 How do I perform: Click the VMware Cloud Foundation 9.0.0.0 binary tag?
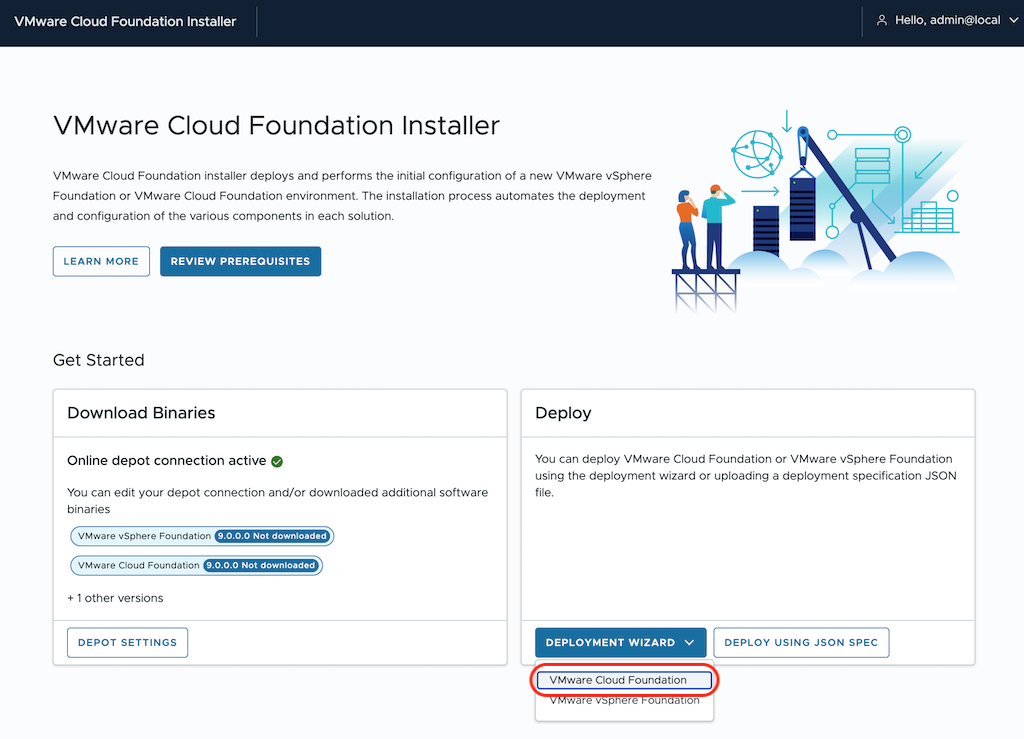(196, 565)
